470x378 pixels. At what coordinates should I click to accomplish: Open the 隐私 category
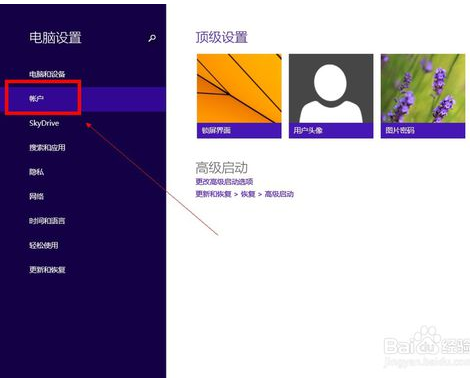click(36, 172)
